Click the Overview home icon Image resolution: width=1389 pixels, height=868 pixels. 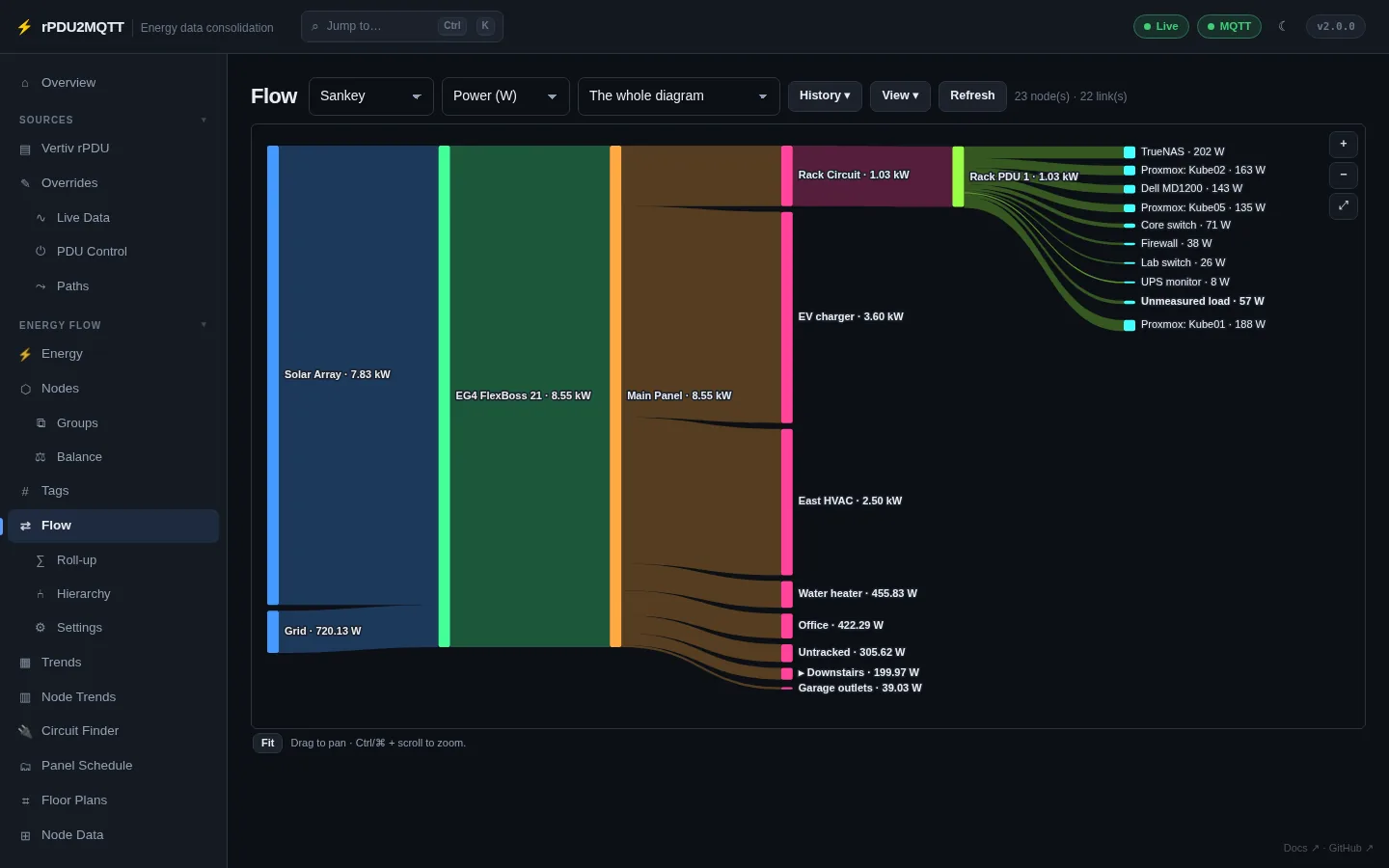click(25, 84)
